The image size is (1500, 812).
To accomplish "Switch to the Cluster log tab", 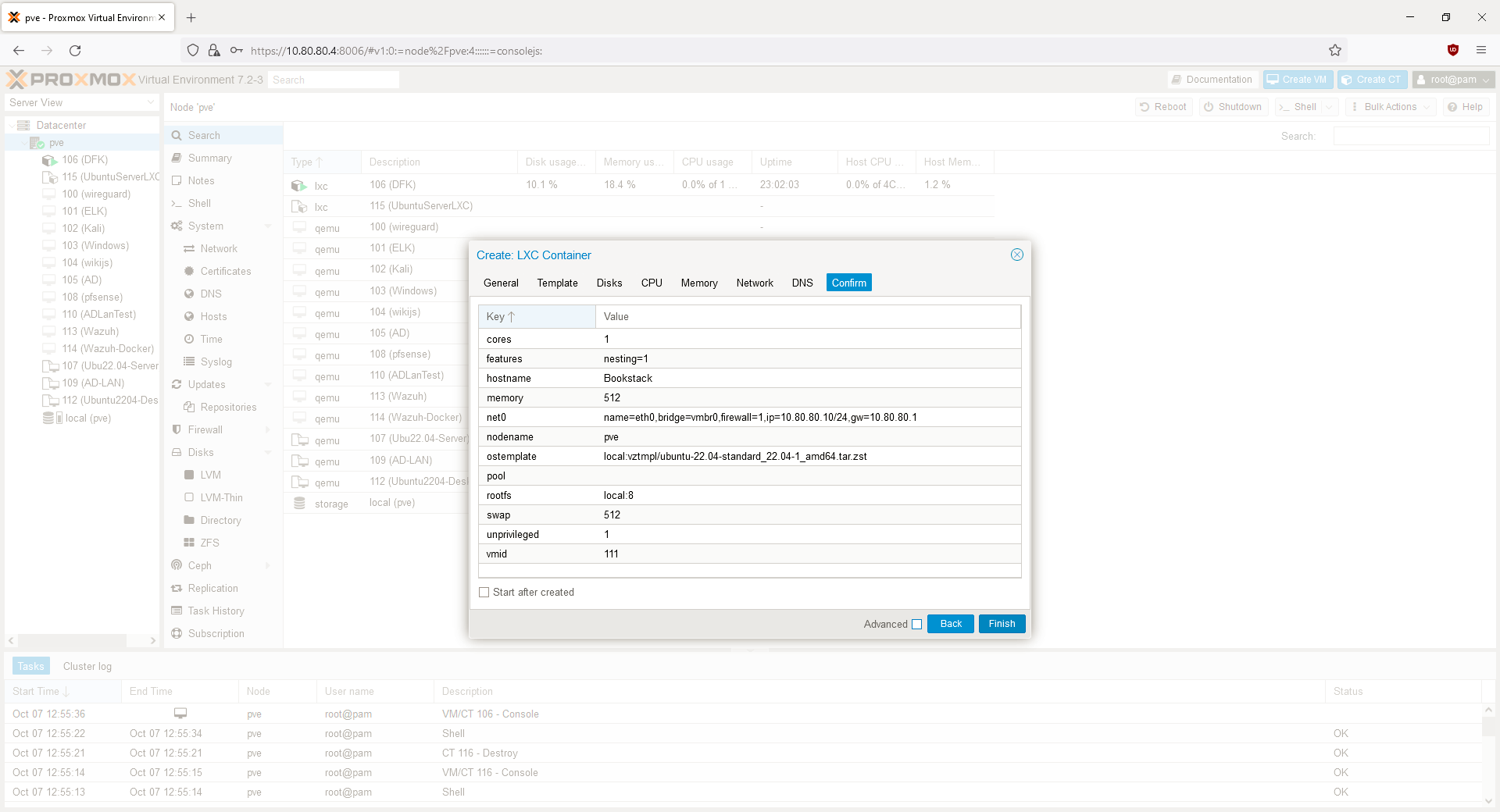I will tap(87, 666).
